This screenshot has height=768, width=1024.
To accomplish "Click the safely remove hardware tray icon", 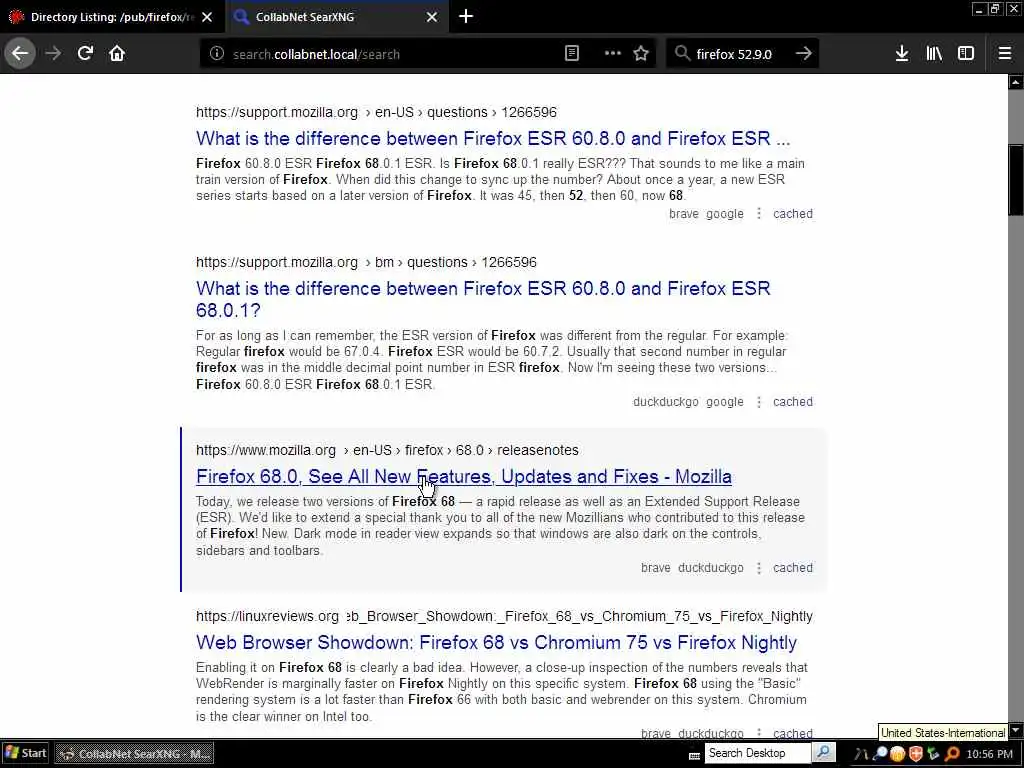I will point(934,754).
